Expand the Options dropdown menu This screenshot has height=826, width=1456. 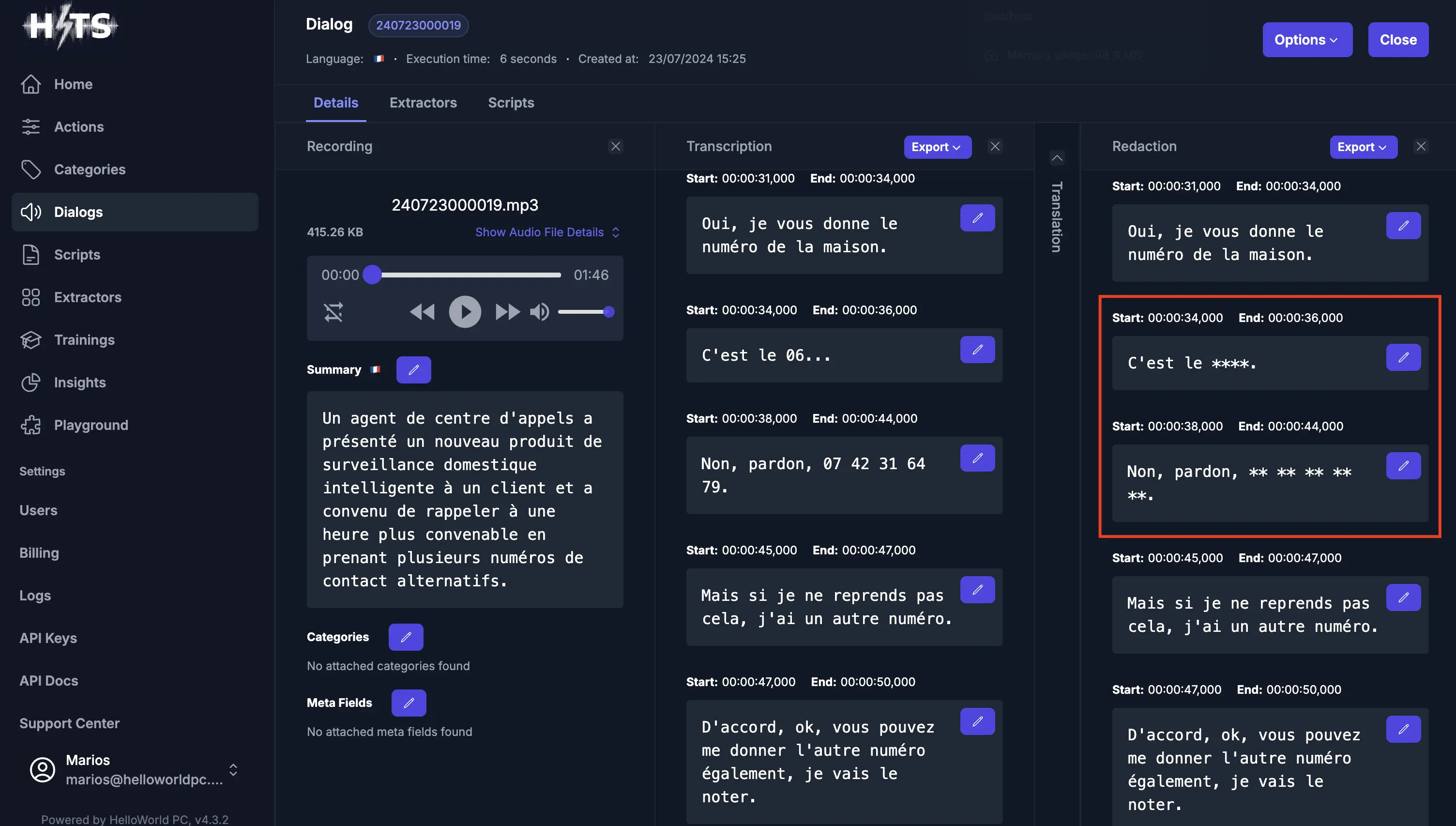(1307, 39)
